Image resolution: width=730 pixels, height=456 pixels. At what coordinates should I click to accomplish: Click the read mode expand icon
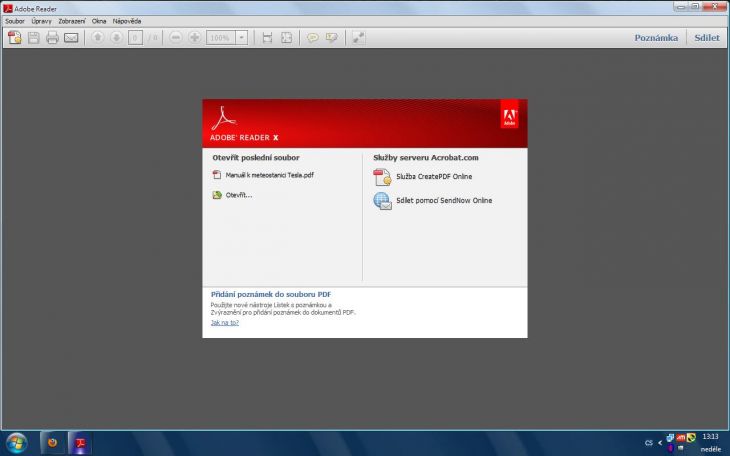point(358,38)
